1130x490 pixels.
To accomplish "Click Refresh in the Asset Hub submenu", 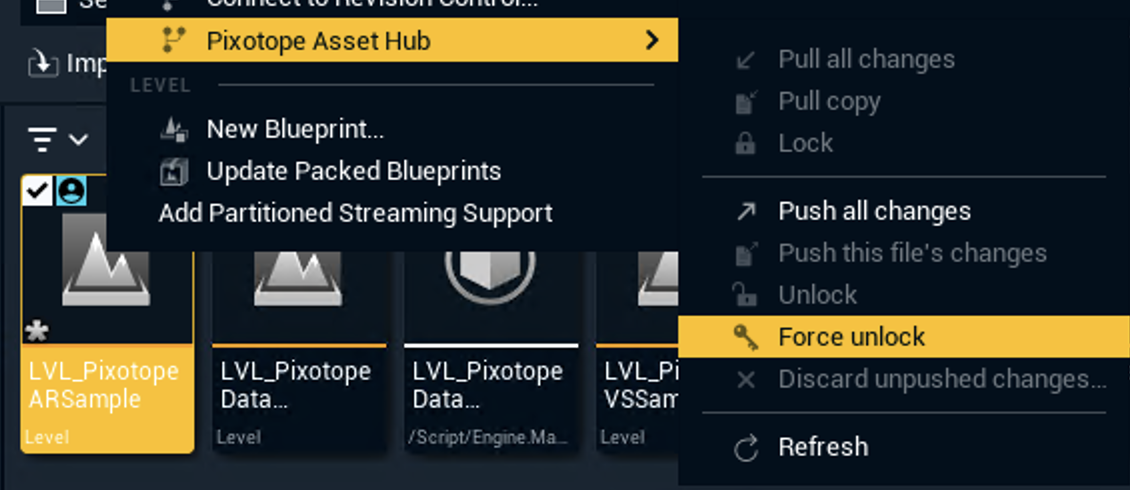I will (x=823, y=447).
